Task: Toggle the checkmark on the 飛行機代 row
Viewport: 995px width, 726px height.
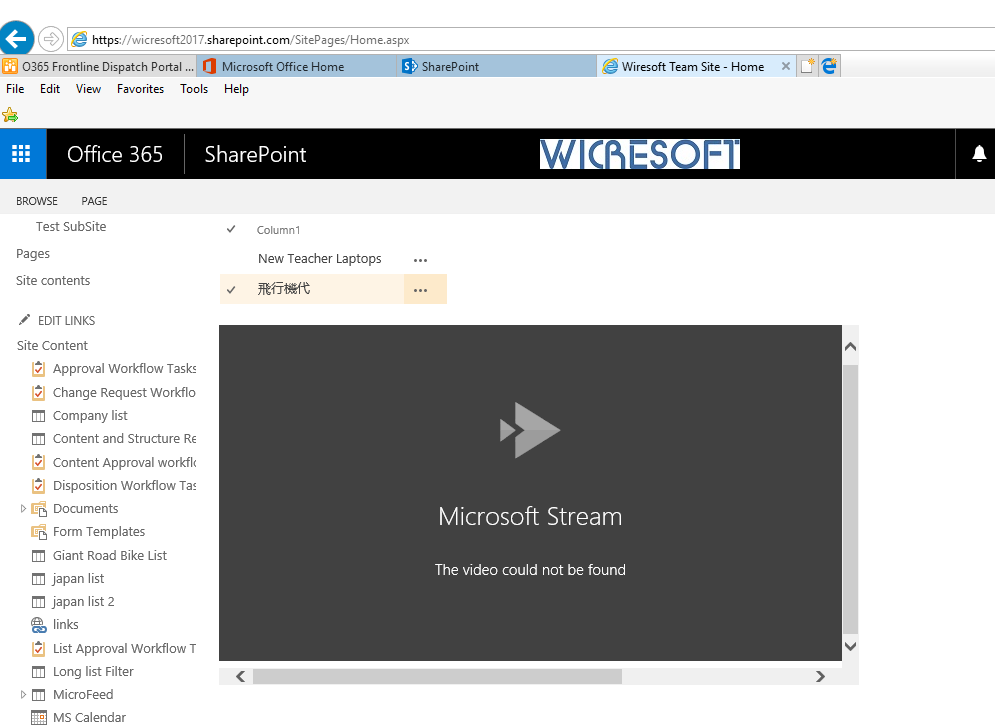Action: tap(231, 289)
